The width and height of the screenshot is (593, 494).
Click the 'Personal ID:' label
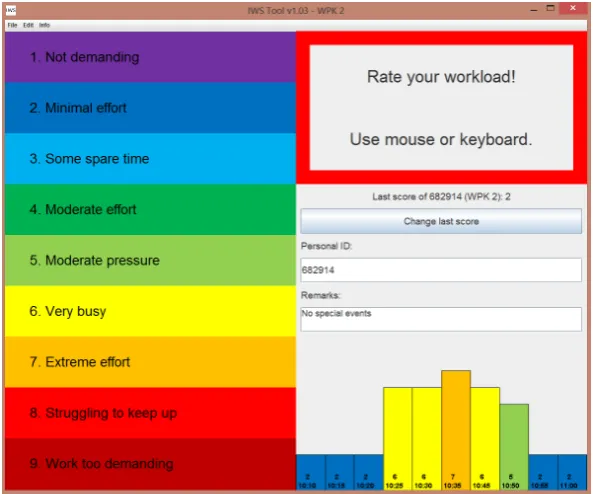326,246
